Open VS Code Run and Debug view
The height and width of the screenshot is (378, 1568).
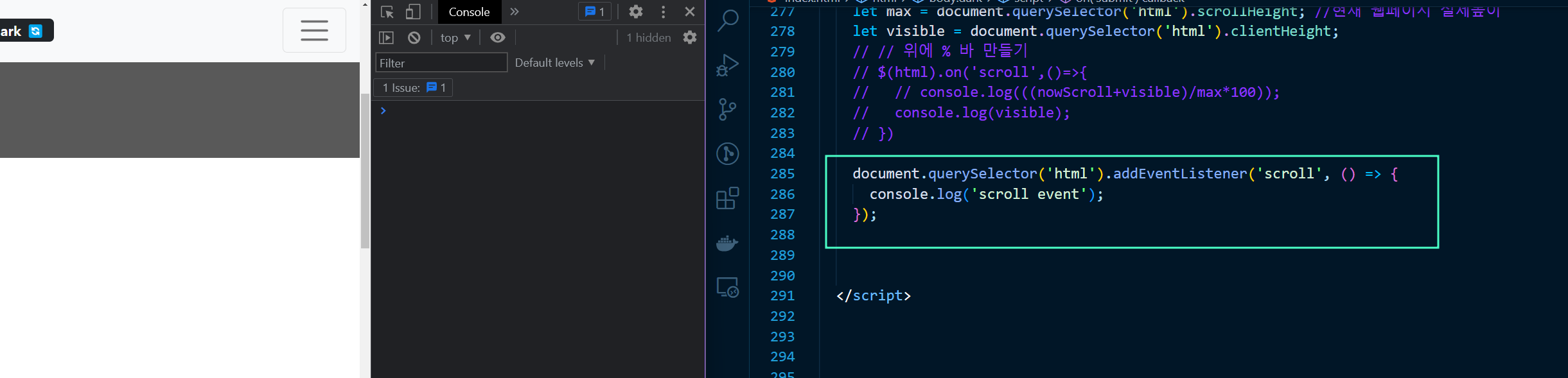727,65
